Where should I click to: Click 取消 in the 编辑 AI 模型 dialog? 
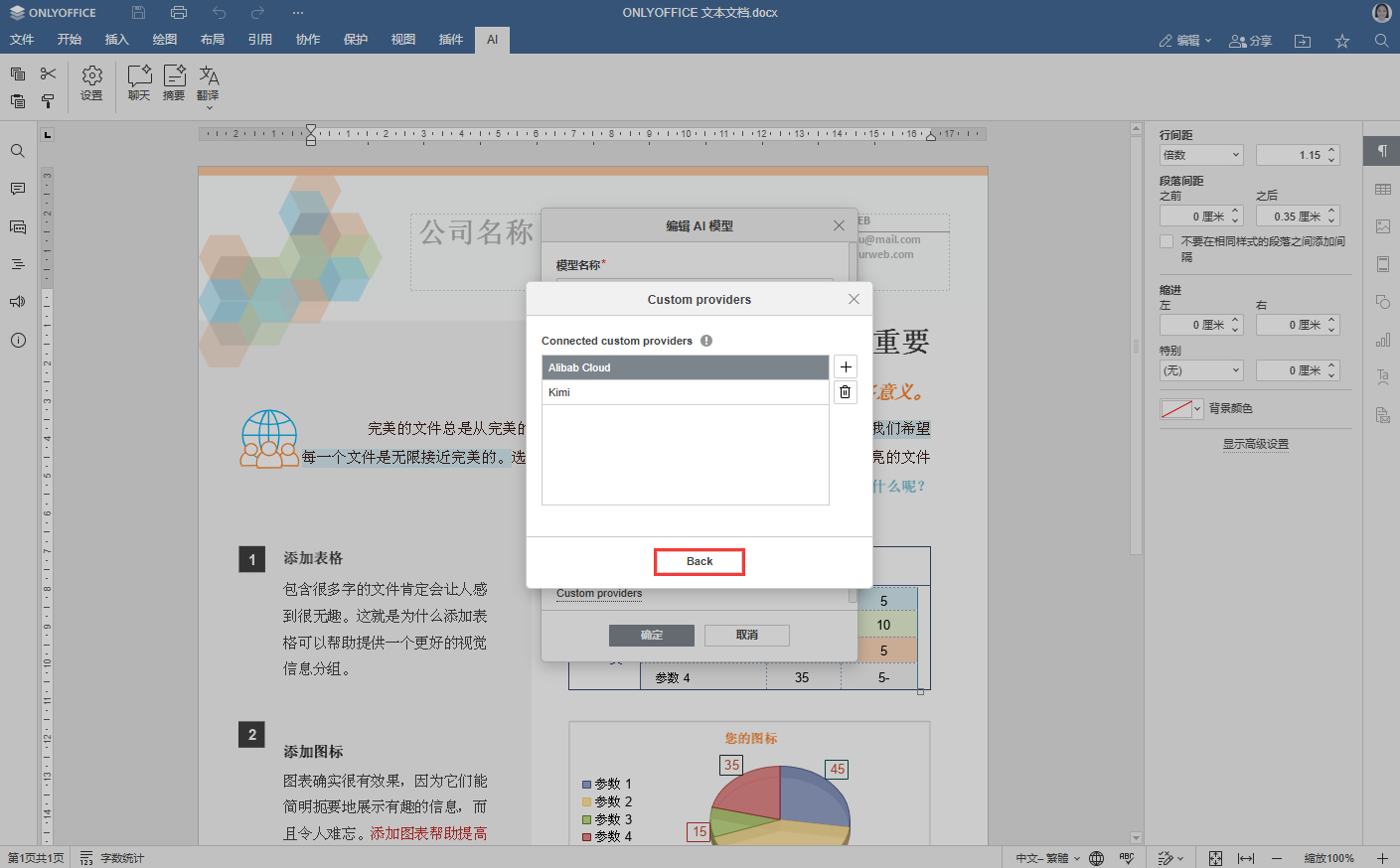point(747,635)
